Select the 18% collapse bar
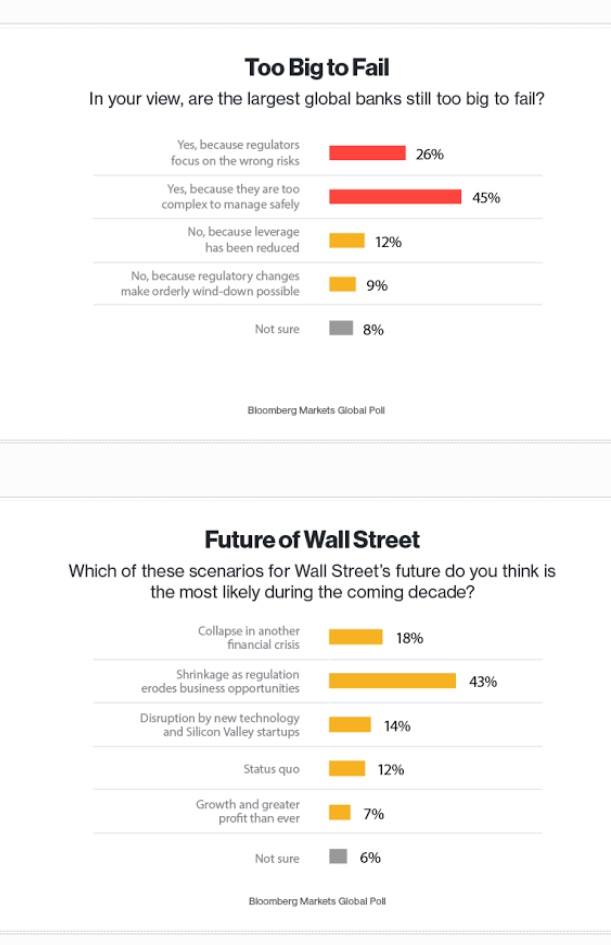 (x=356, y=637)
